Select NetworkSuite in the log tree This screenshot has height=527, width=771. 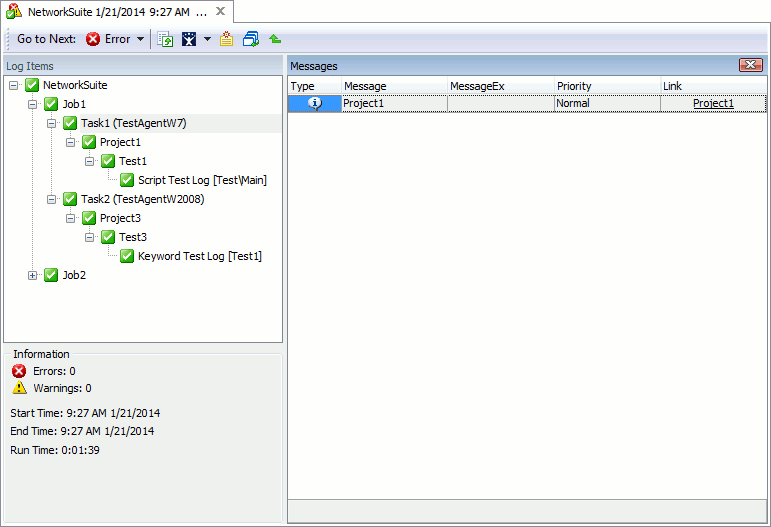(75, 85)
